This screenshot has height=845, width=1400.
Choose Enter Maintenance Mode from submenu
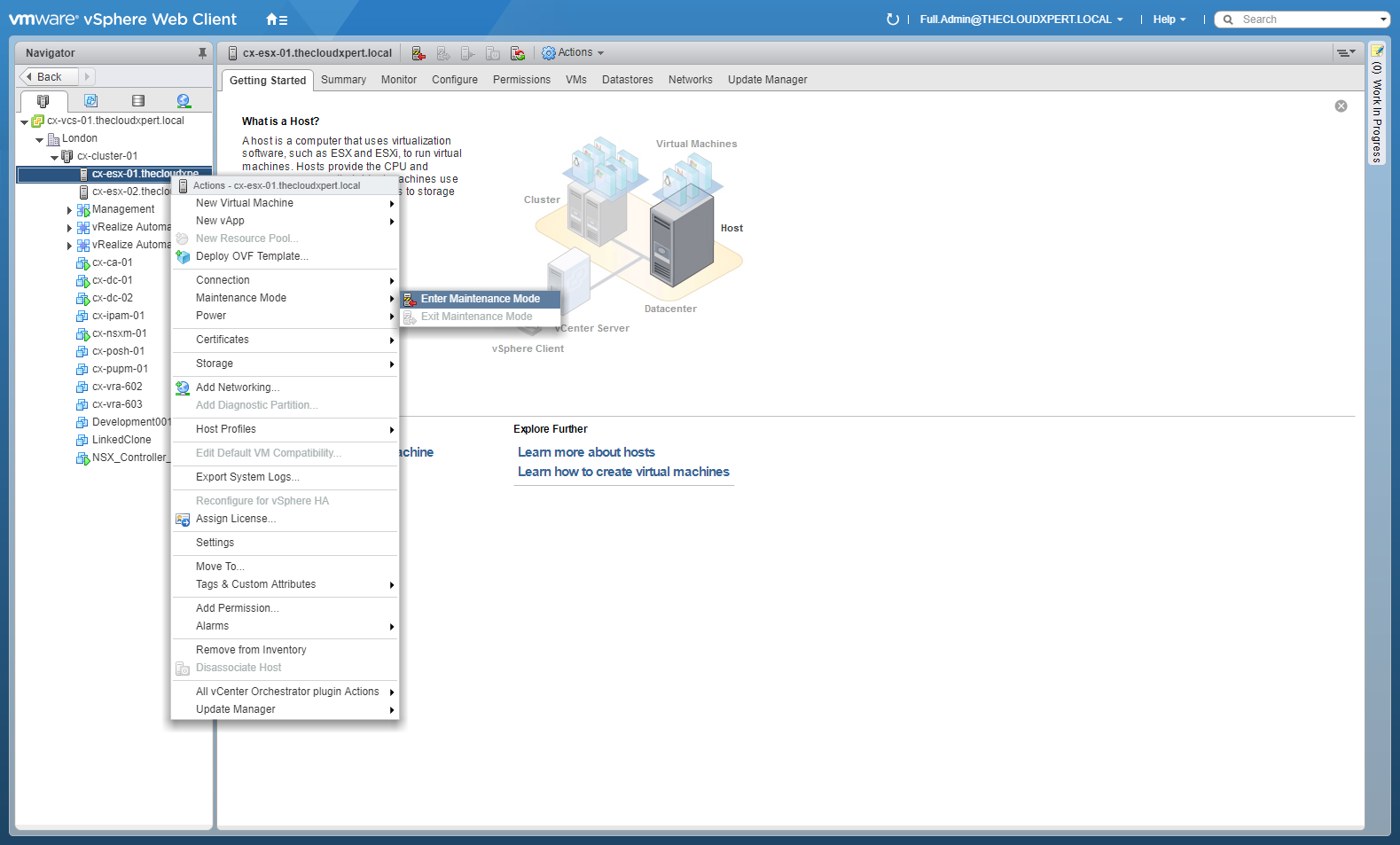pos(480,299)
